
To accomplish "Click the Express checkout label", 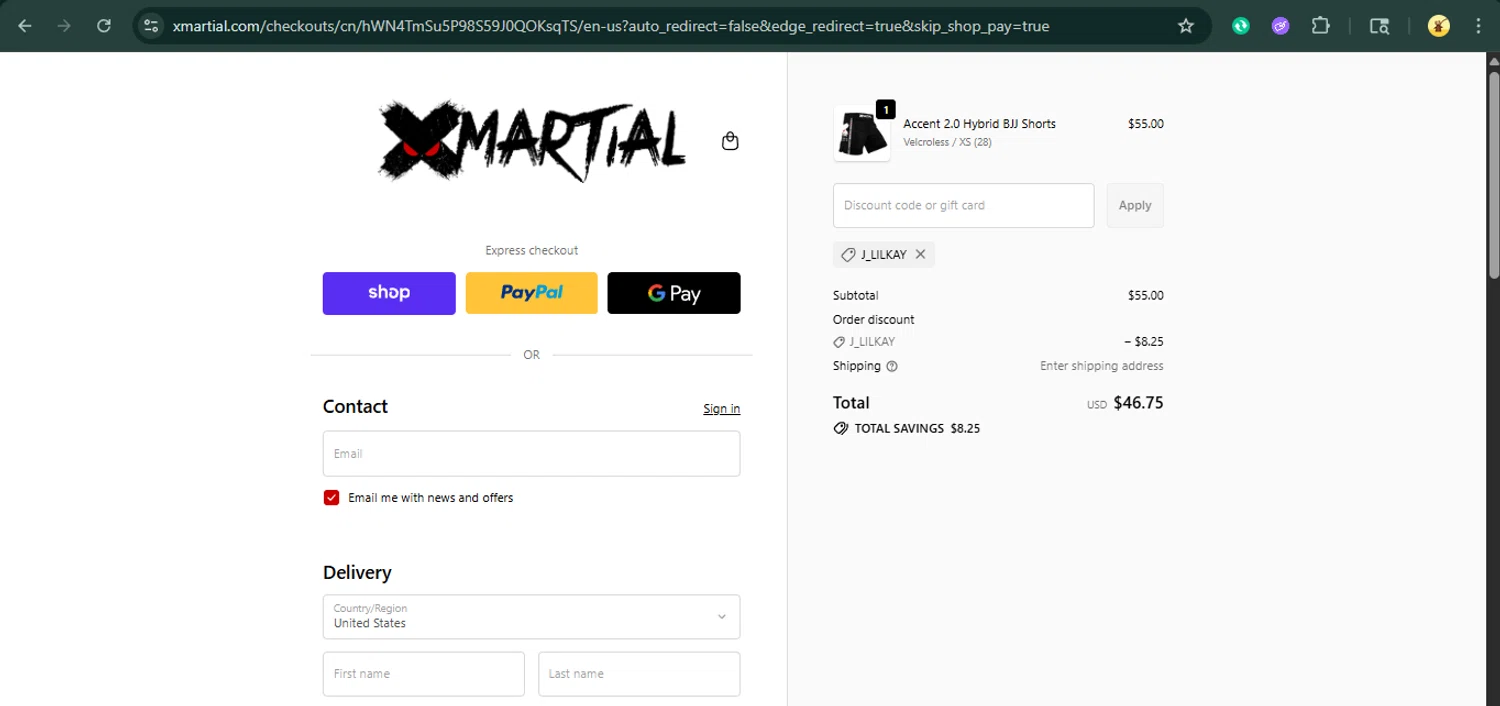I will 531,251.
